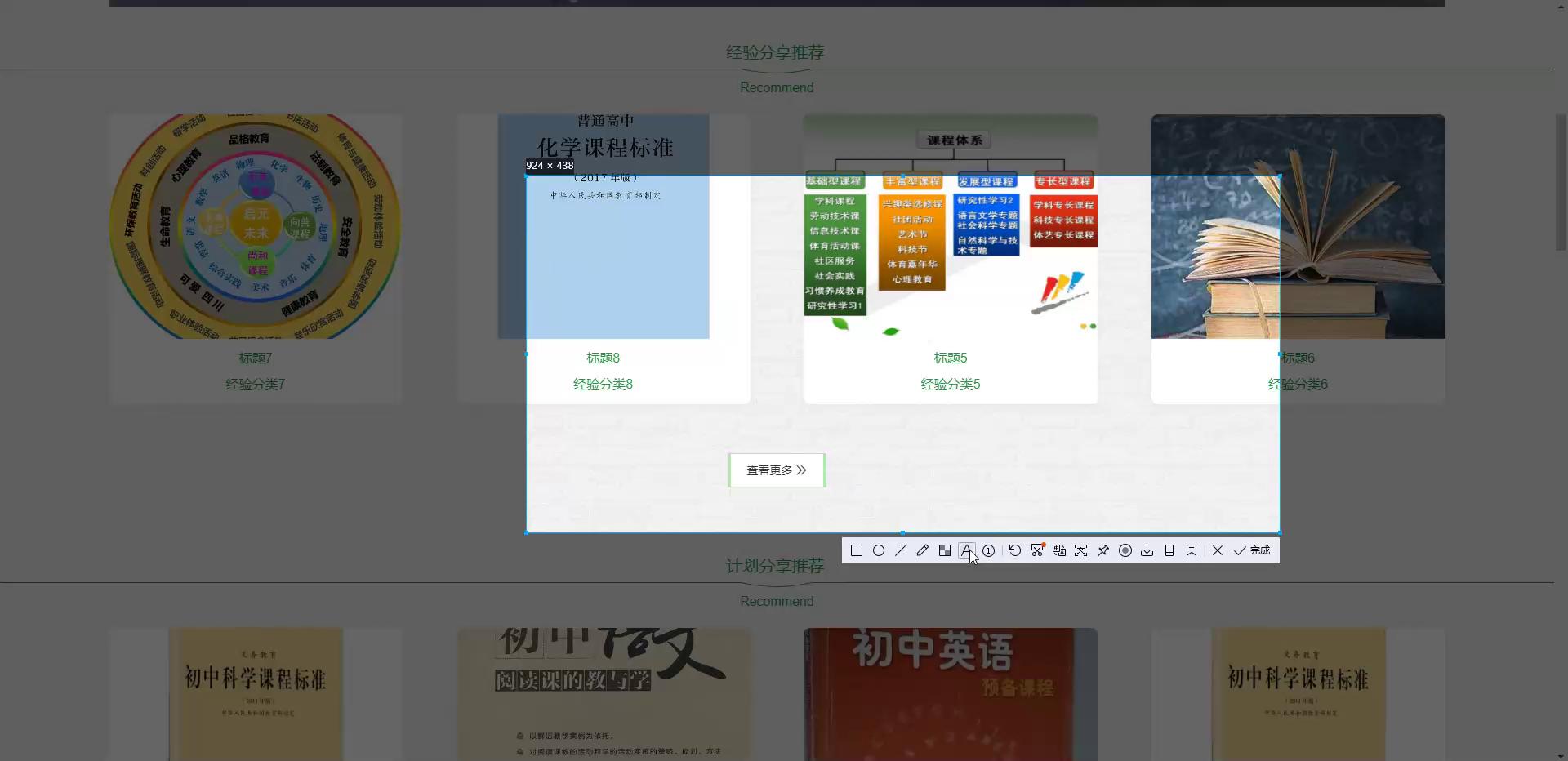Screen dimensions: 1568x761
Task: Cancel the screenshot with X icon
Action: click(x=1218, y=550)
